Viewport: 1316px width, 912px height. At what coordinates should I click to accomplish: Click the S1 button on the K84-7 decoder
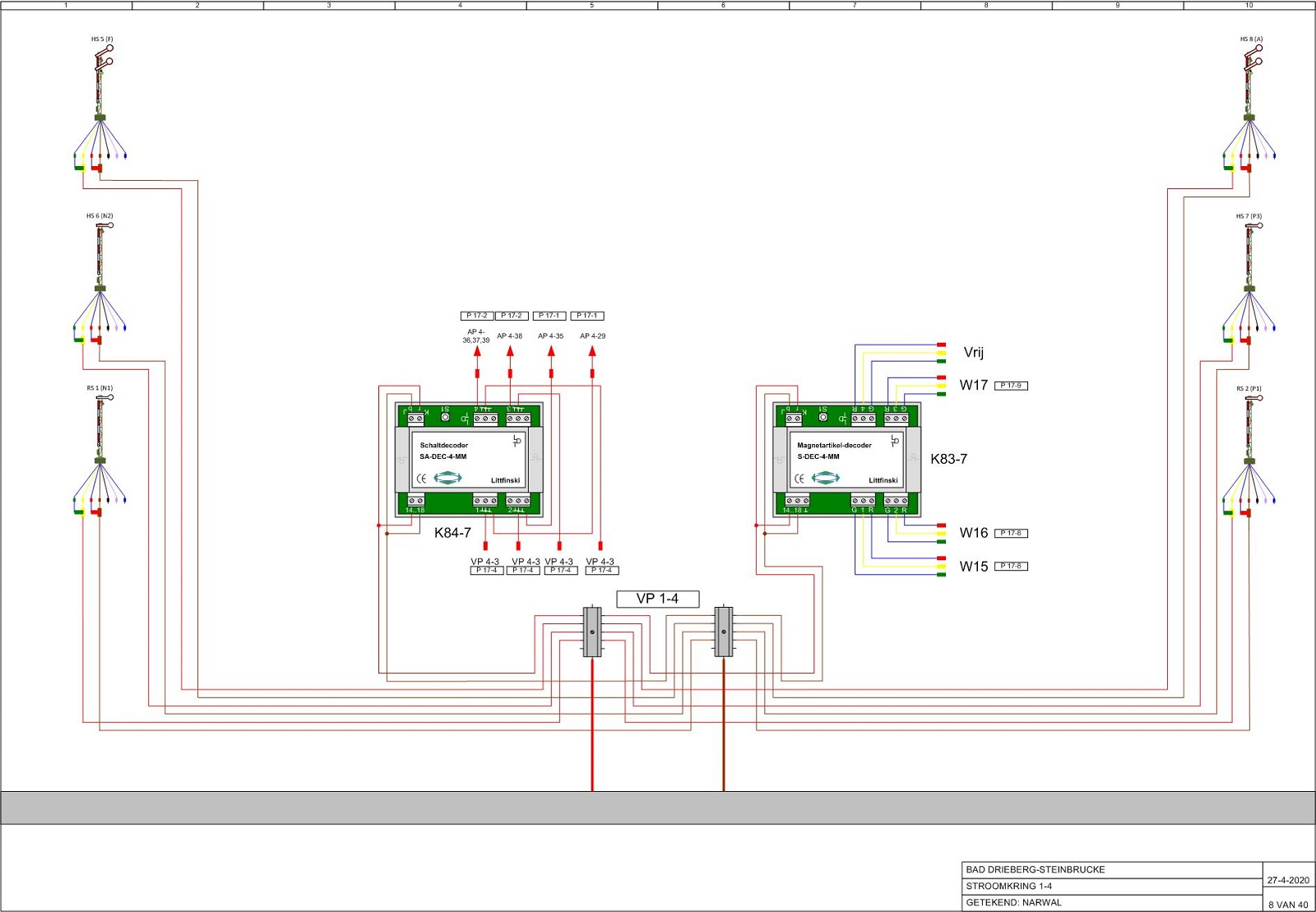[x=445, y=417]
